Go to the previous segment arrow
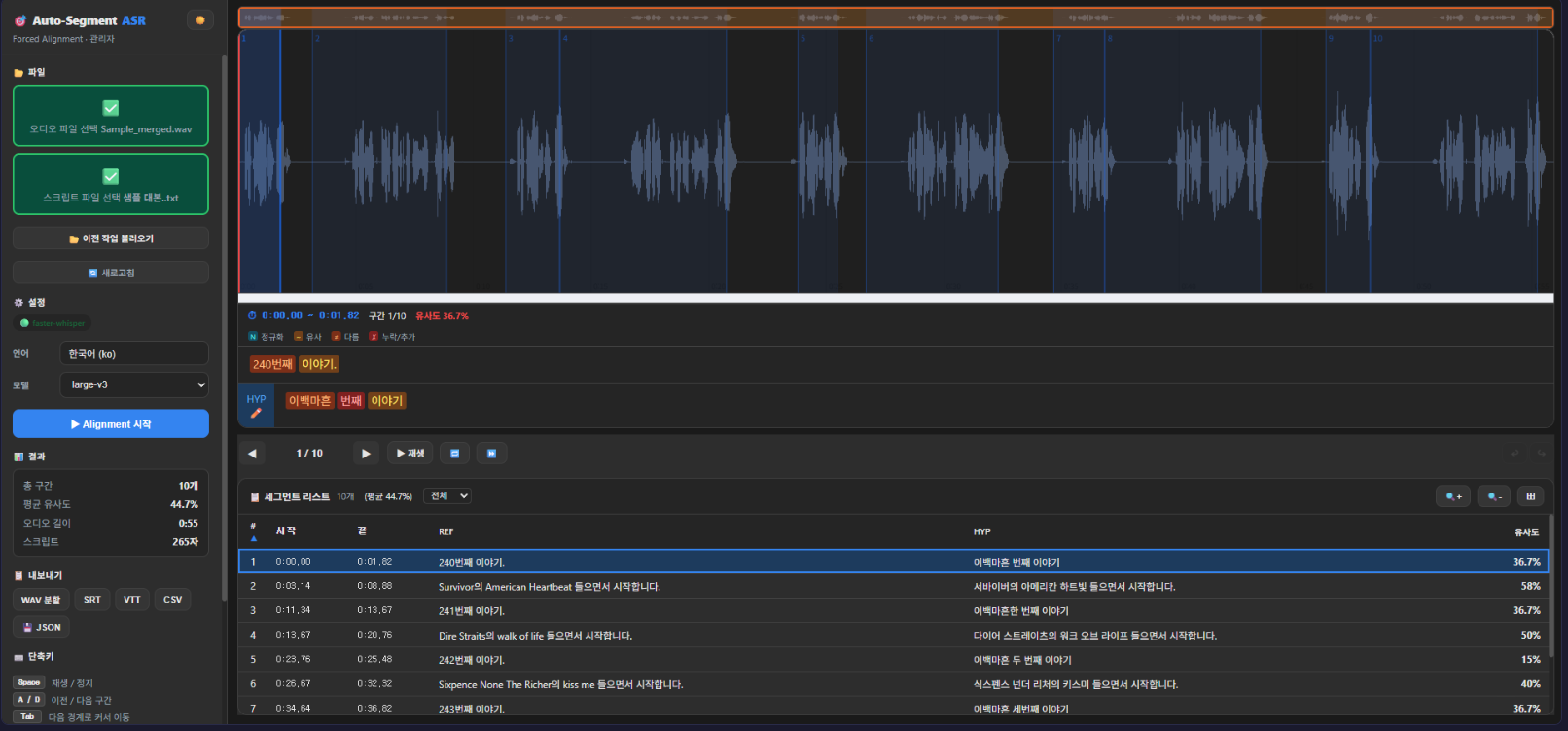Screen dimensions: 1568x731 pyautogui.click(x=253, y=454)
